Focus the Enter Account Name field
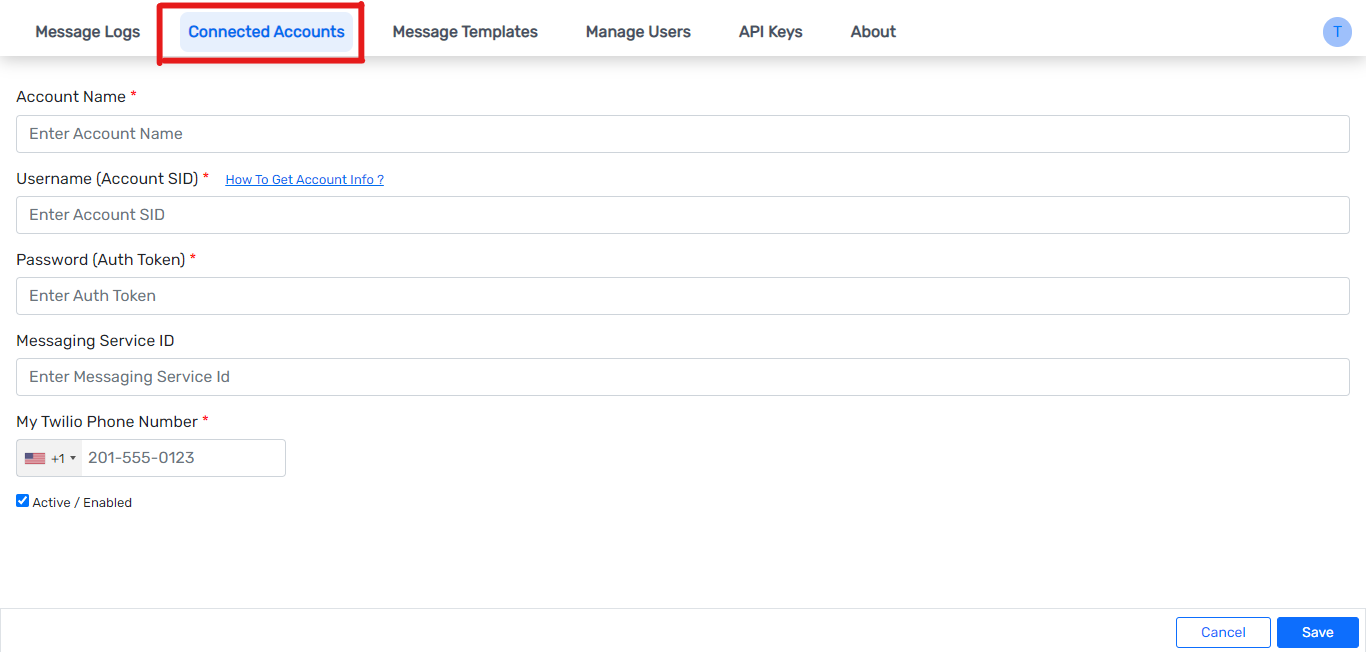 pyautogui.click(x=683, y=134)
